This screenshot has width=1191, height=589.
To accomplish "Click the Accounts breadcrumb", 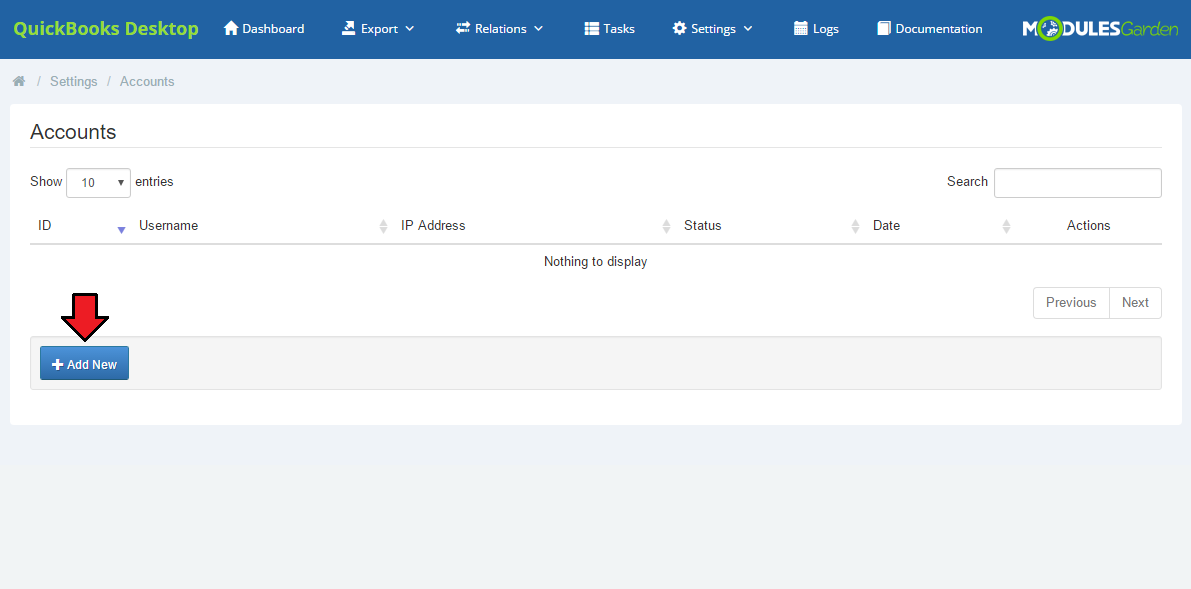I will click(147, 81).
